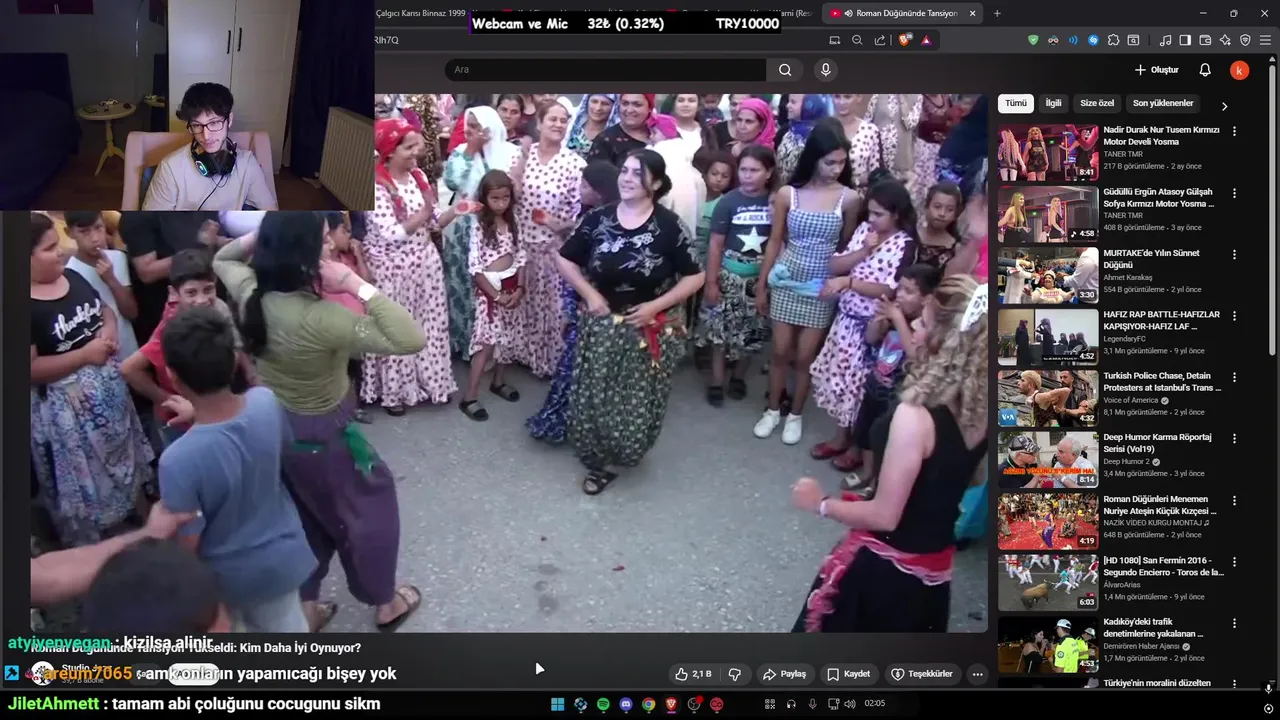Open Brave Leo AI sparkle icon
1280x720 pixels.
point(1225,40)
